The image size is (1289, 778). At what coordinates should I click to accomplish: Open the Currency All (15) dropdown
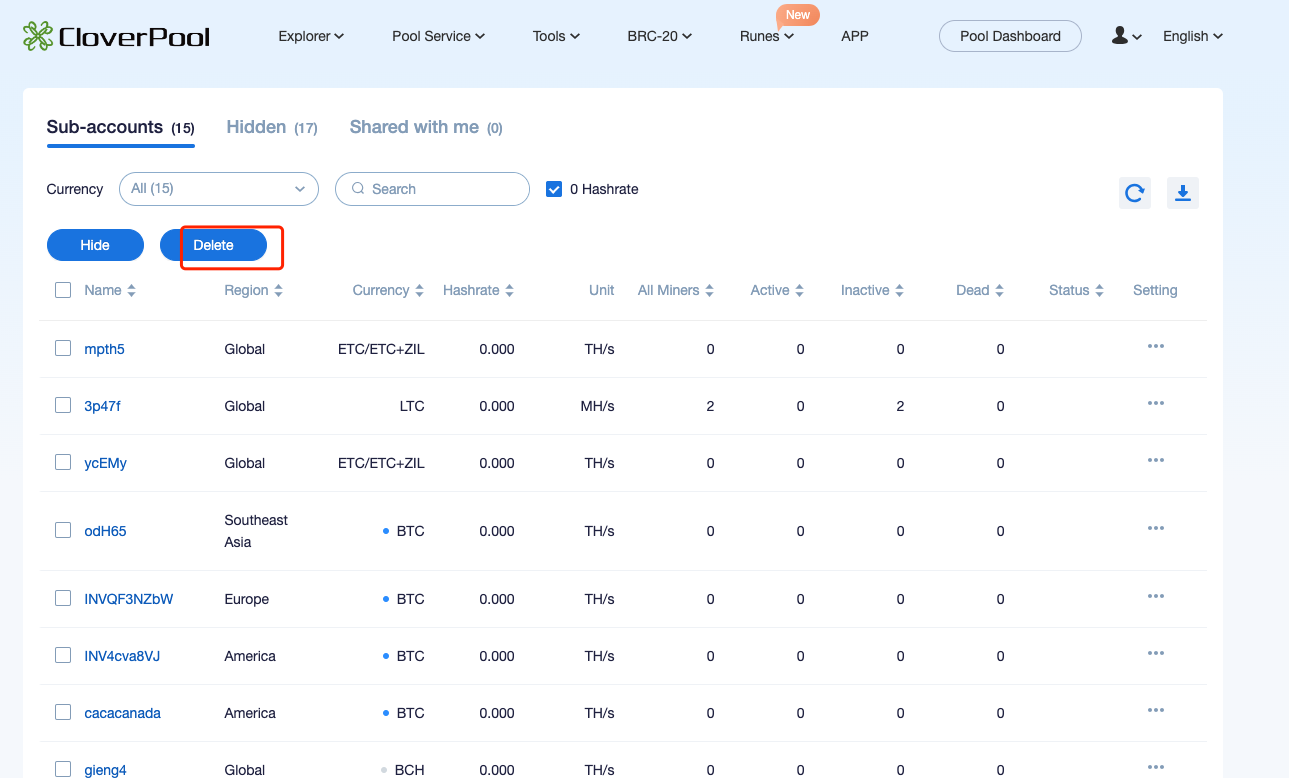pyautogui.click(x=218, y=189)
